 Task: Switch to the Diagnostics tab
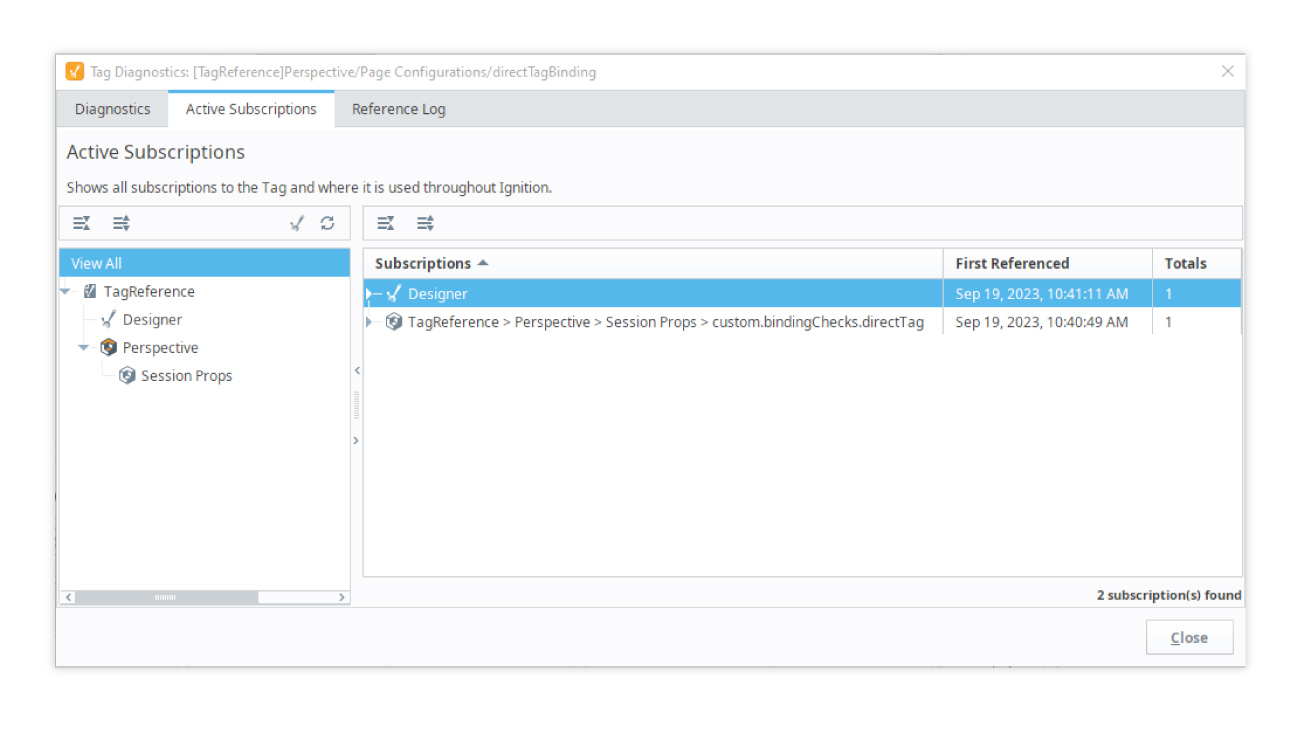click(x=113, y=109)
